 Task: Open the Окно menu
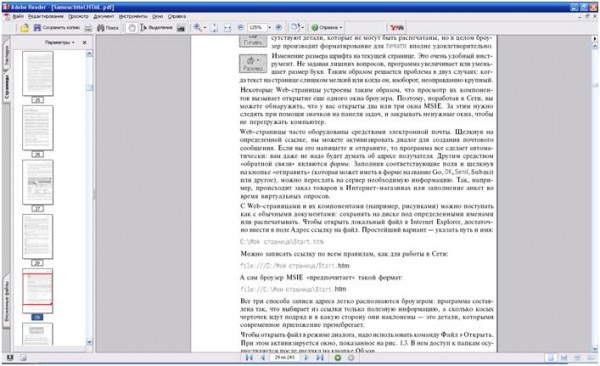pyautogui.click(x=158, y=16)
